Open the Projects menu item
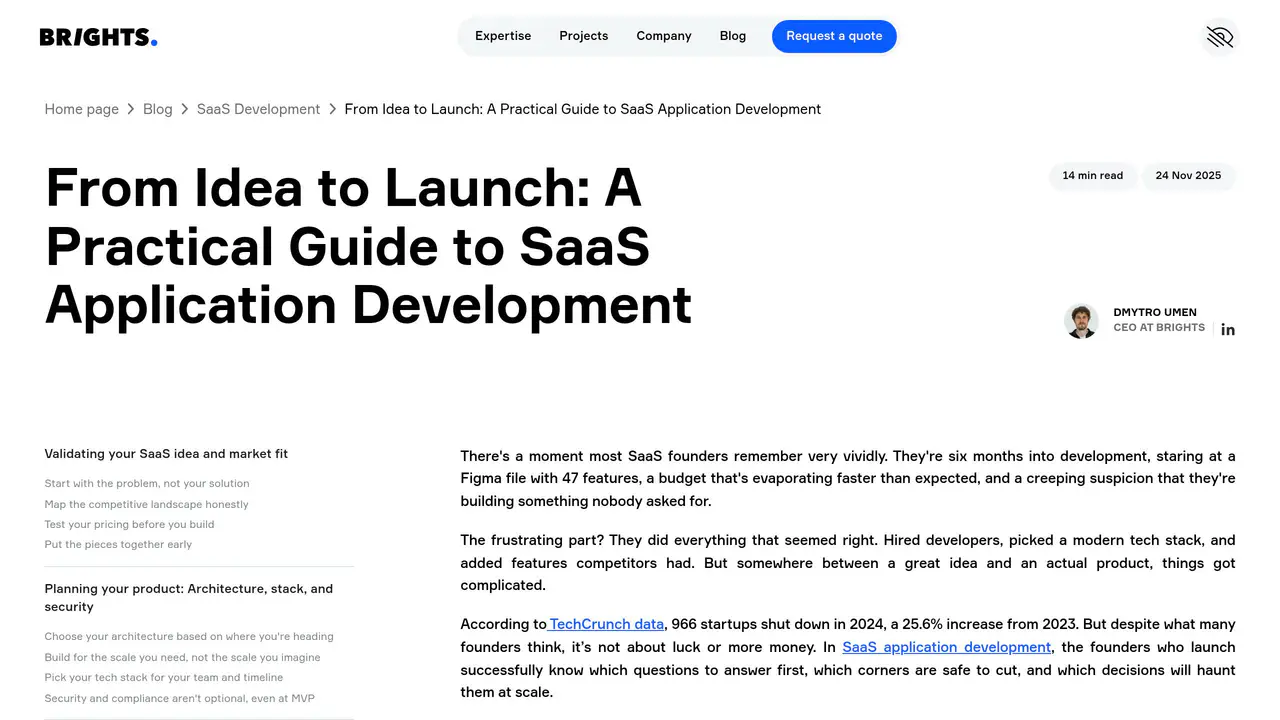1280x720 pixels. 584,36
